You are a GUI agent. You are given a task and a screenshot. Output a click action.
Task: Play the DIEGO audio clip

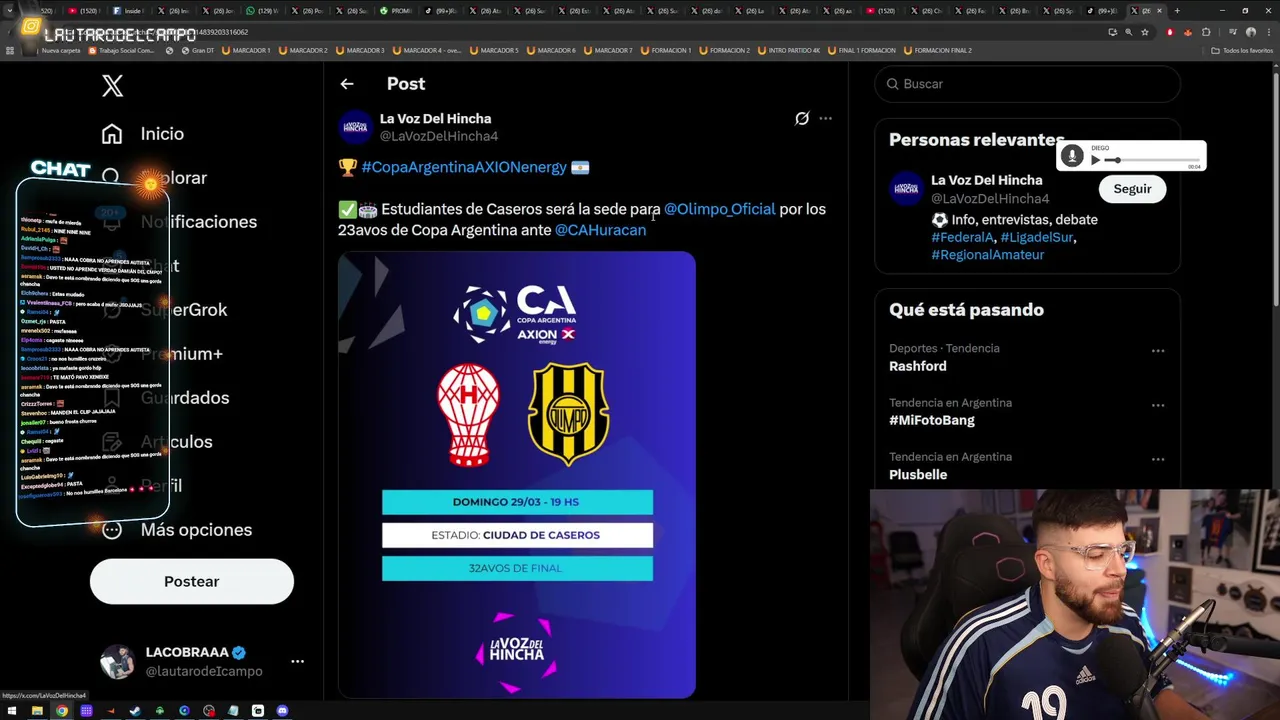1095,160
